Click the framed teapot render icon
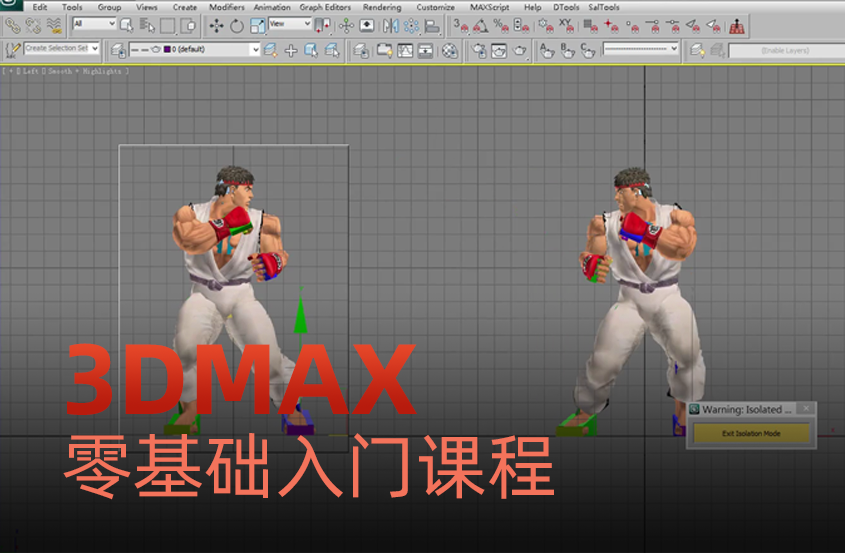Screen dimensions: 845x553 [499, 50]
